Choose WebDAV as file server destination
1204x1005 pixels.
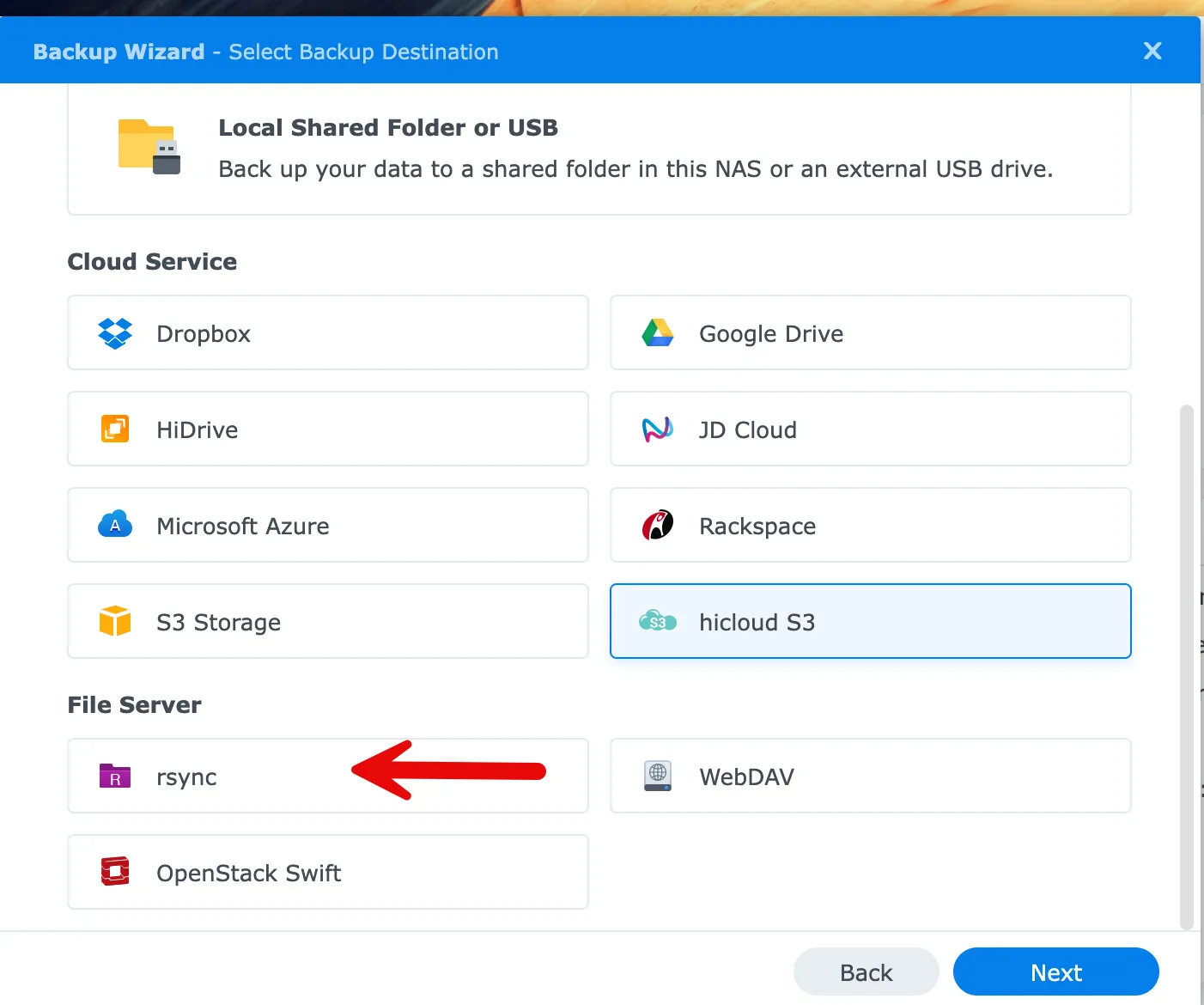coord(870,776)
